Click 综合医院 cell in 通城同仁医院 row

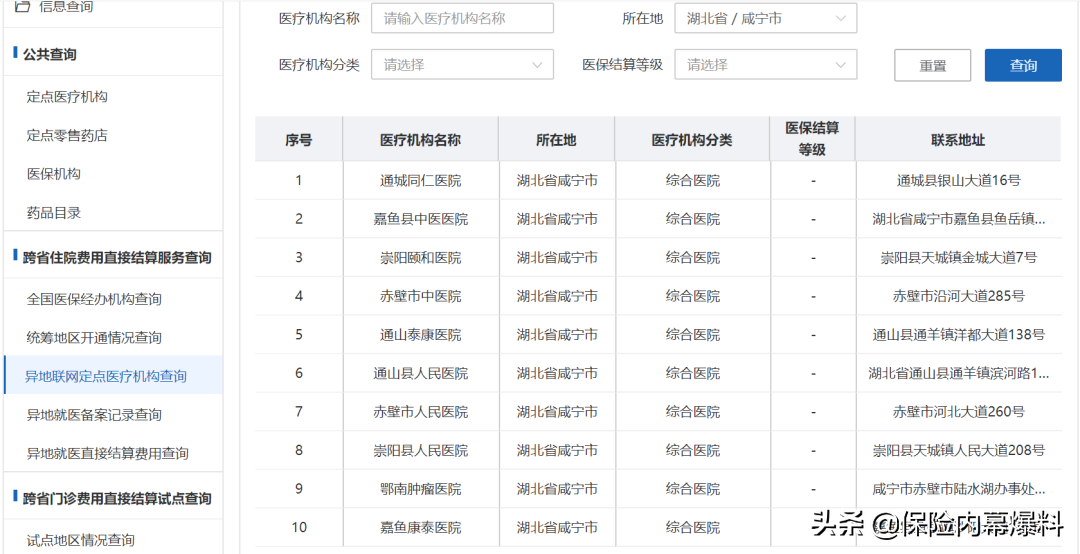coord(692,181)
